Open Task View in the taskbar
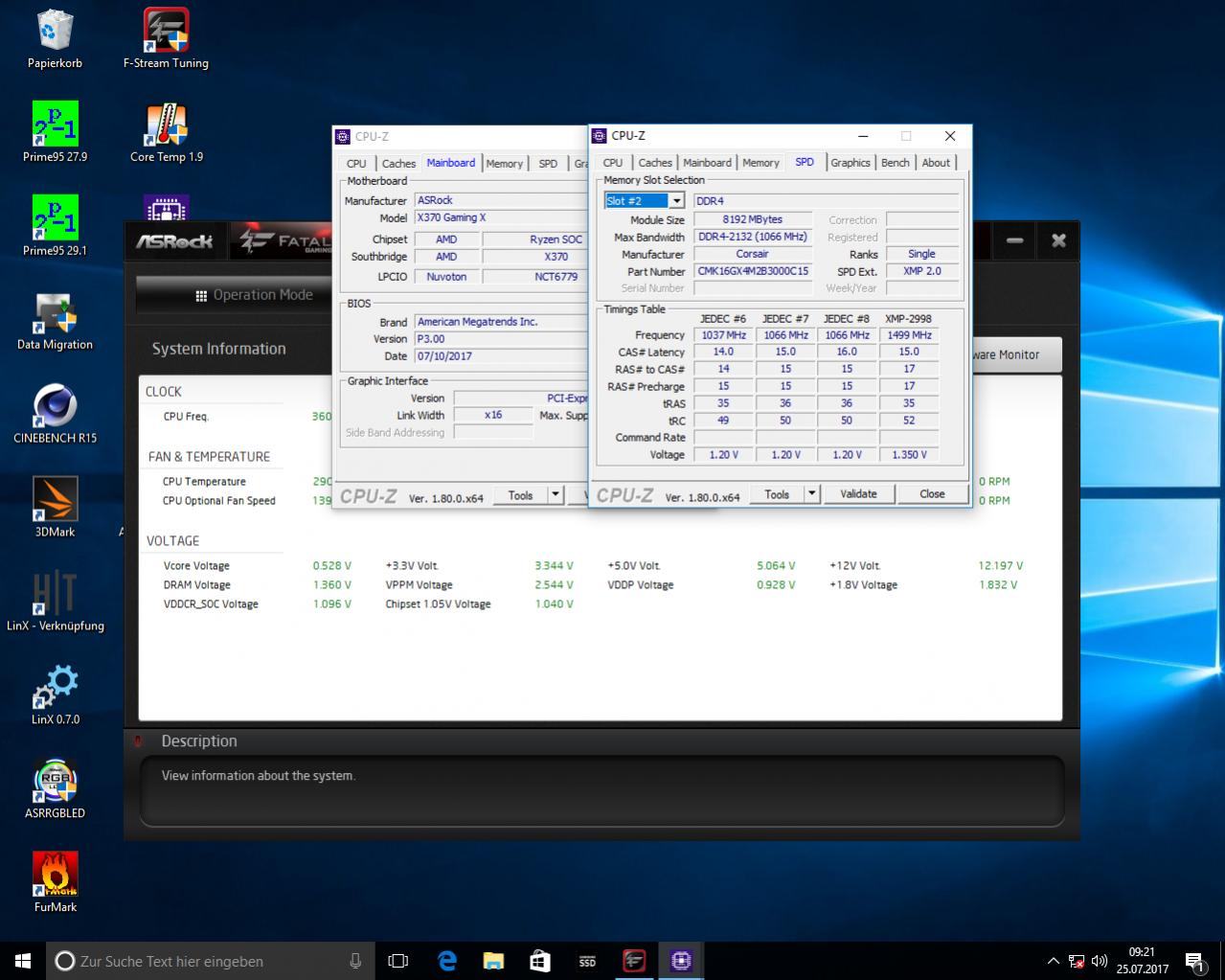 [397, 961]
